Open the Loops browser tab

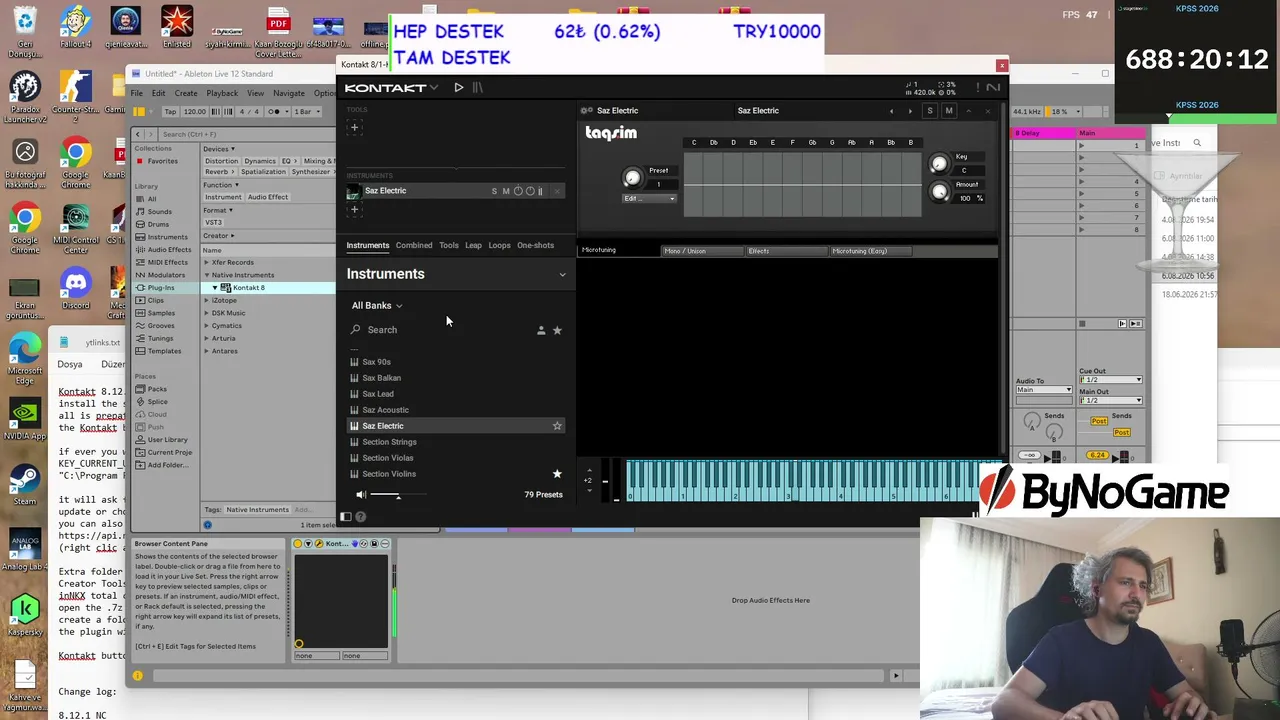(x=499, y=245)
